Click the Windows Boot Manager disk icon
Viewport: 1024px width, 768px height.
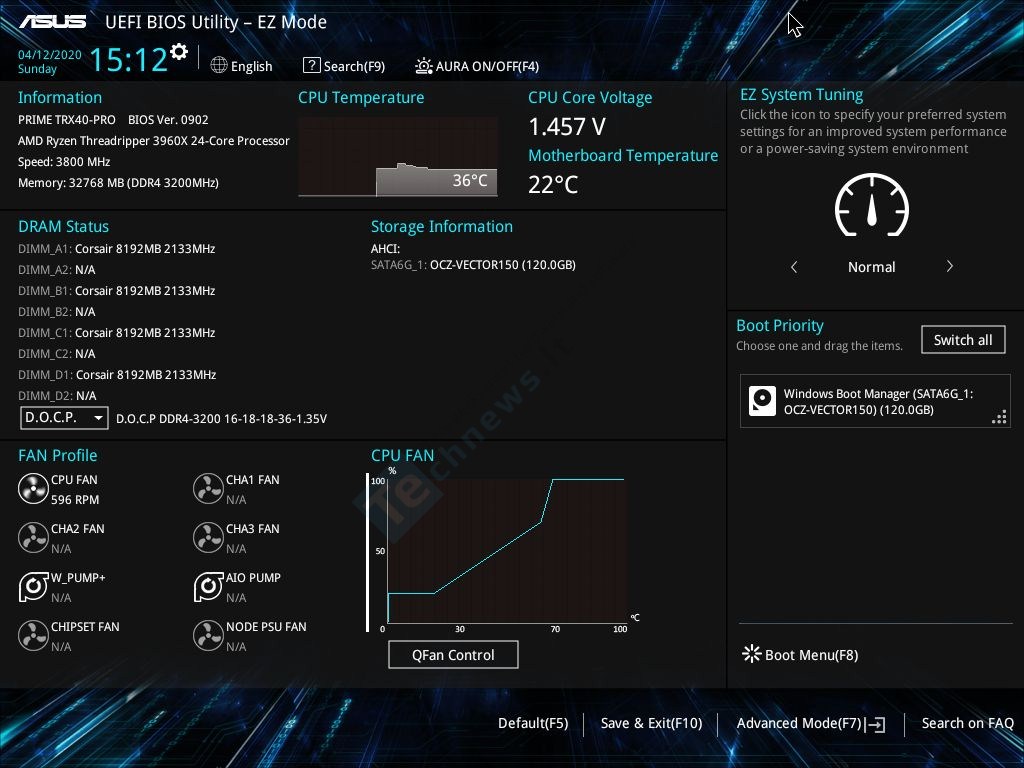pyautogui.click(x=762, y=401)
